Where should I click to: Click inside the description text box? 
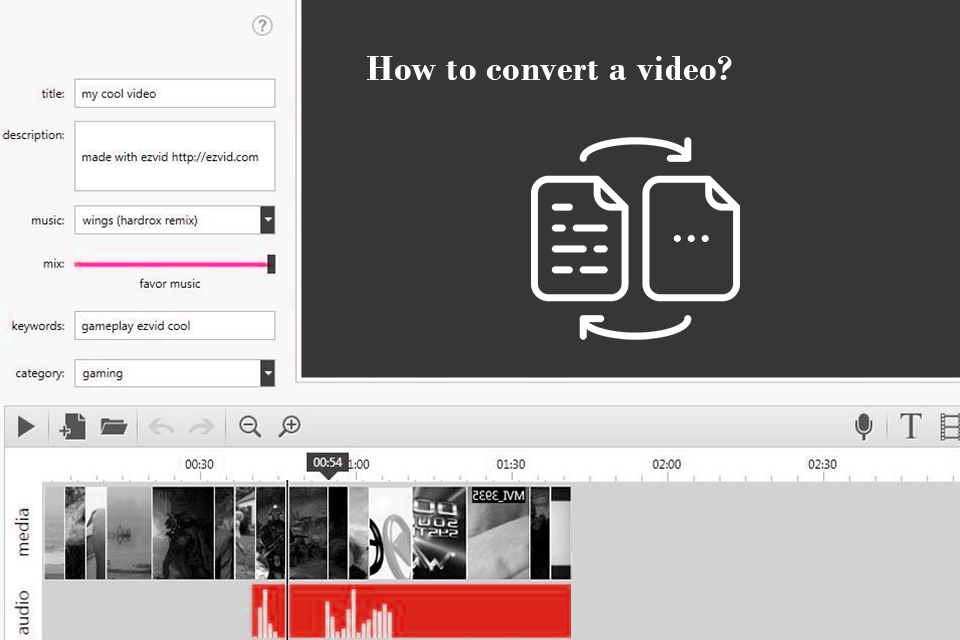click(174, 156)
